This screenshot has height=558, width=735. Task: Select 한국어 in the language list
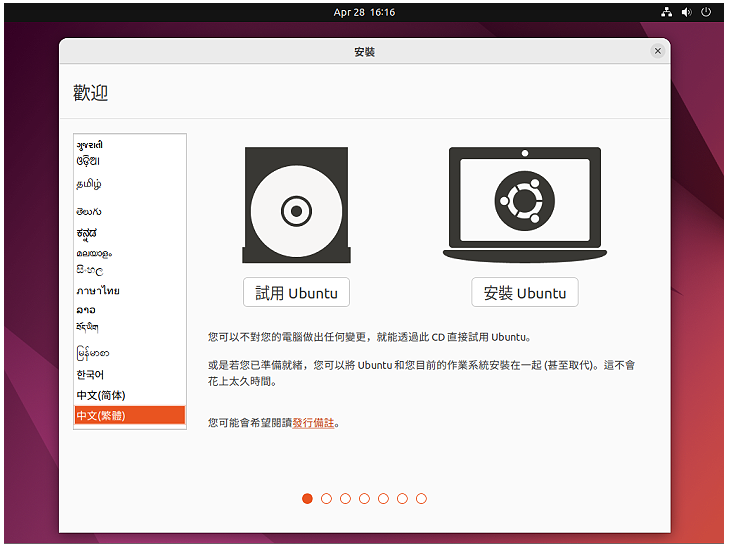coord(130,374)
